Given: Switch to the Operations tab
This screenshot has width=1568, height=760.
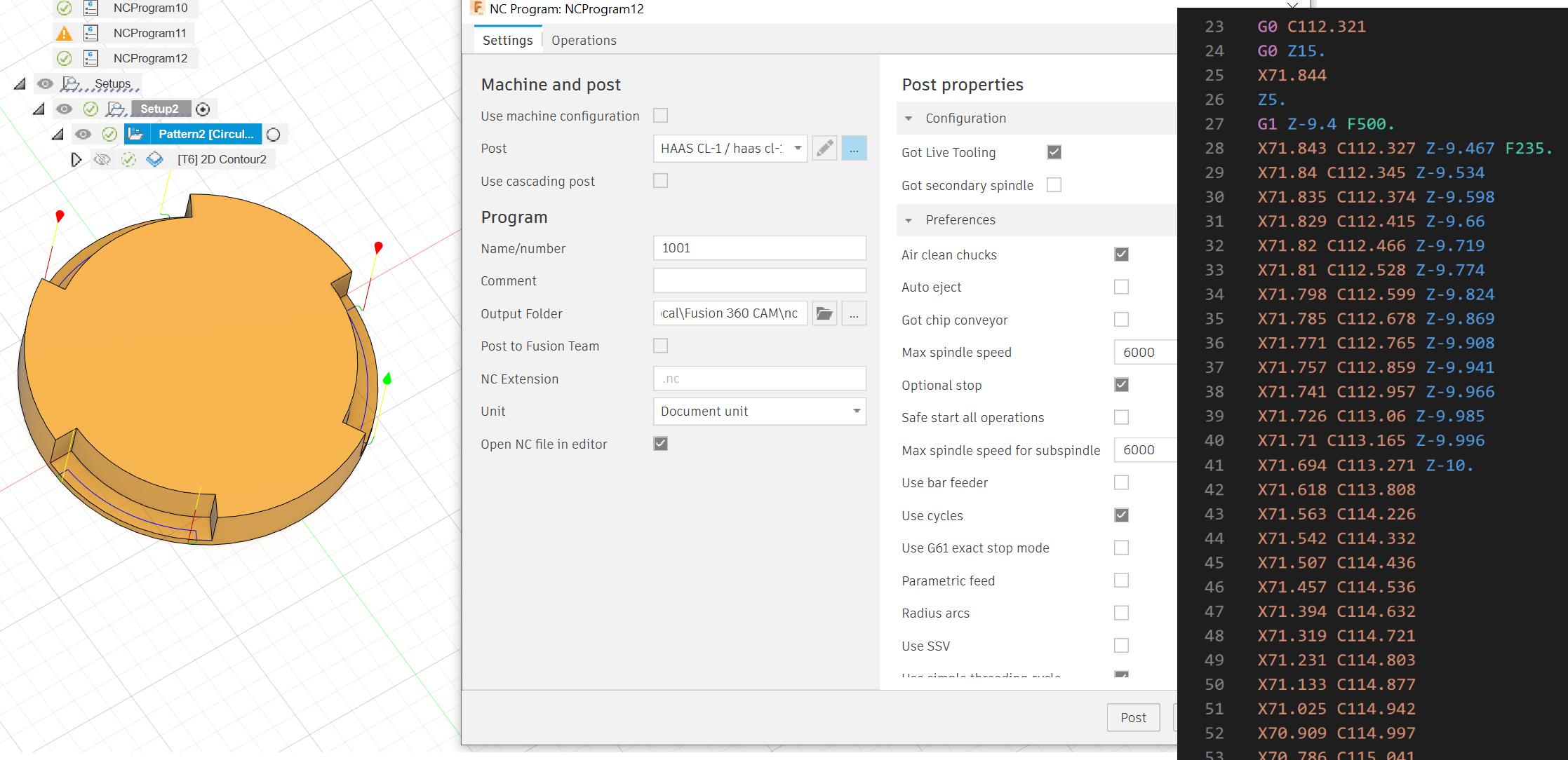Looking at the screenshot, I should 584,41.
